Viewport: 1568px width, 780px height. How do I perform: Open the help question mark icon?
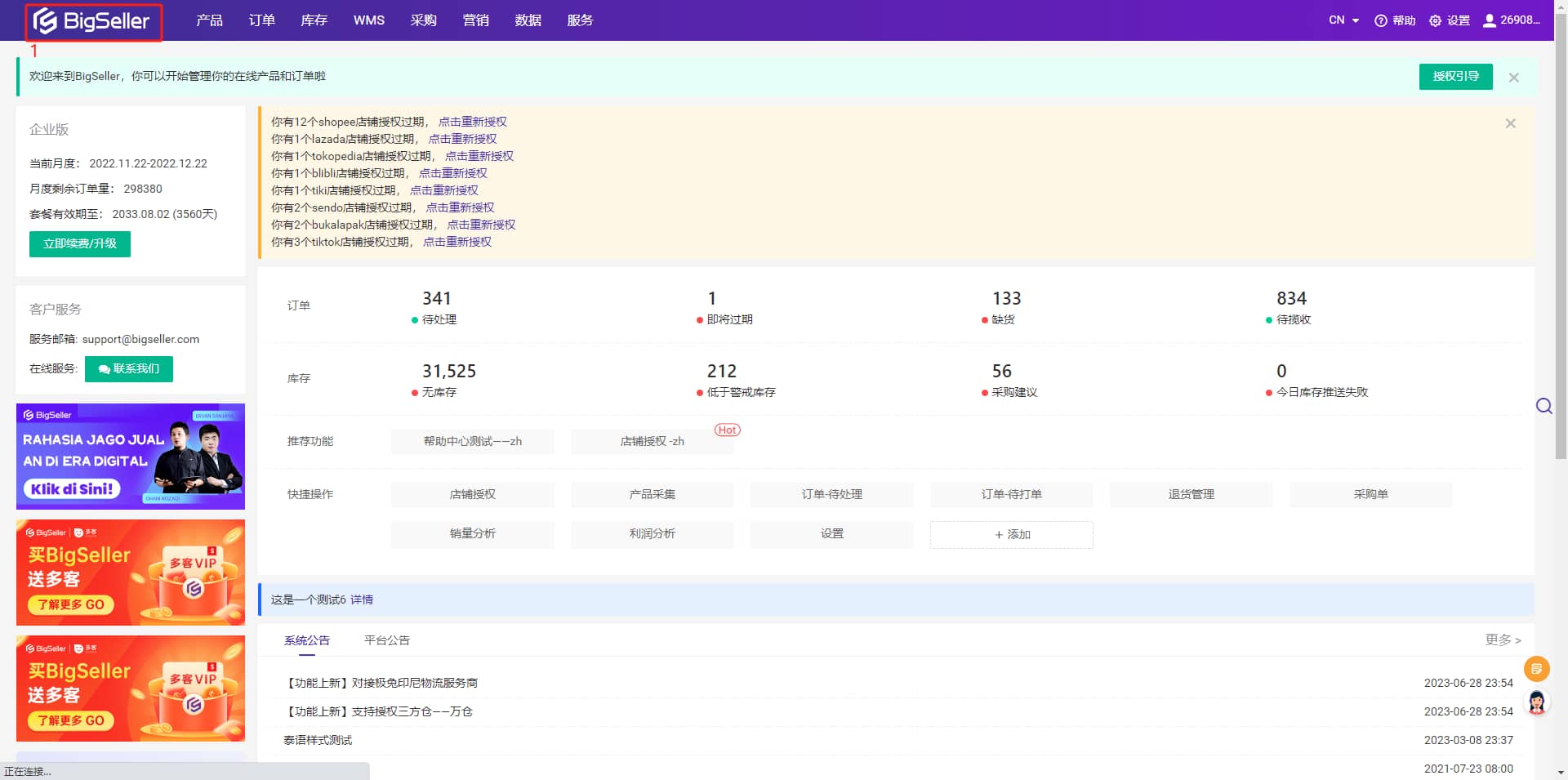pos(1381,20)
